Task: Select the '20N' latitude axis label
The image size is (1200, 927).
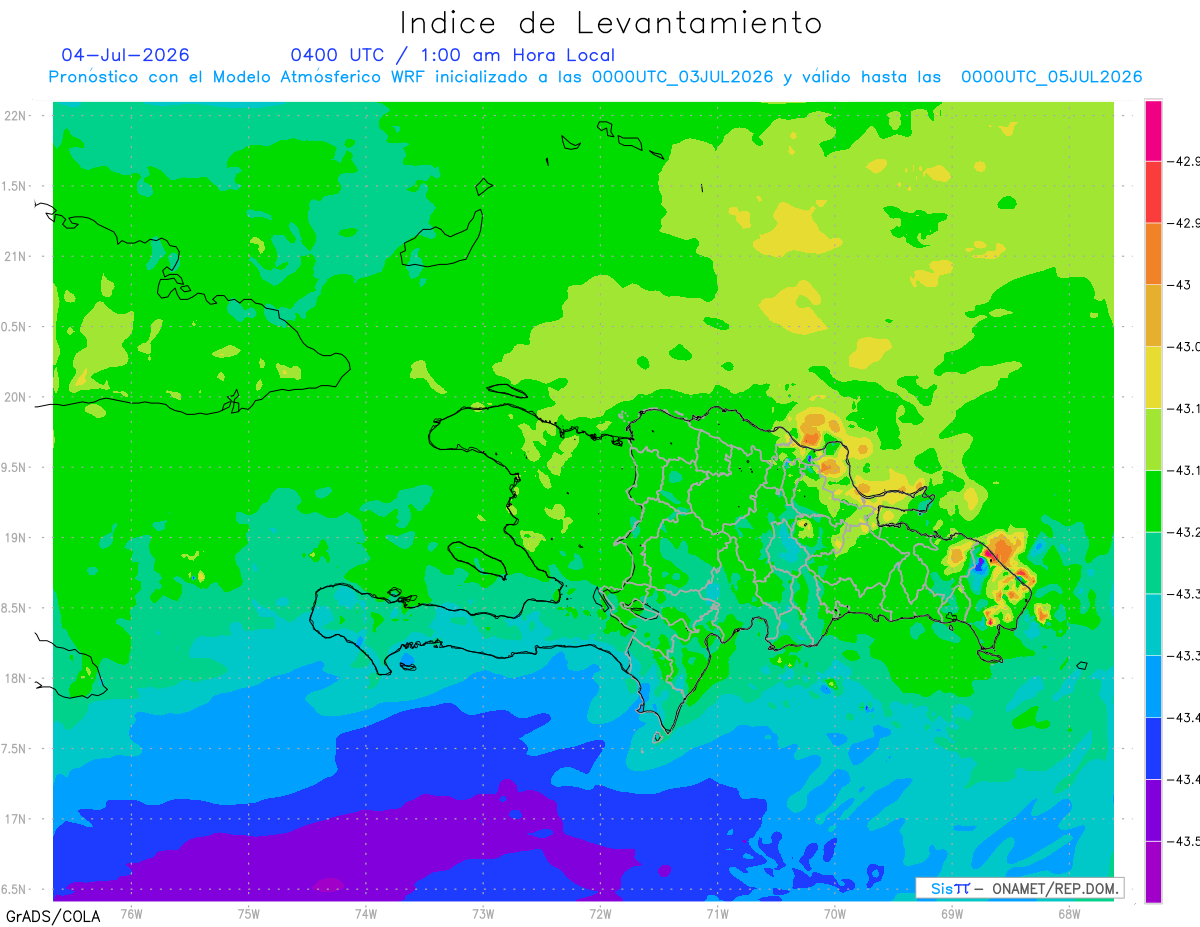Action: pyautogui.click(x=16, y=397)
